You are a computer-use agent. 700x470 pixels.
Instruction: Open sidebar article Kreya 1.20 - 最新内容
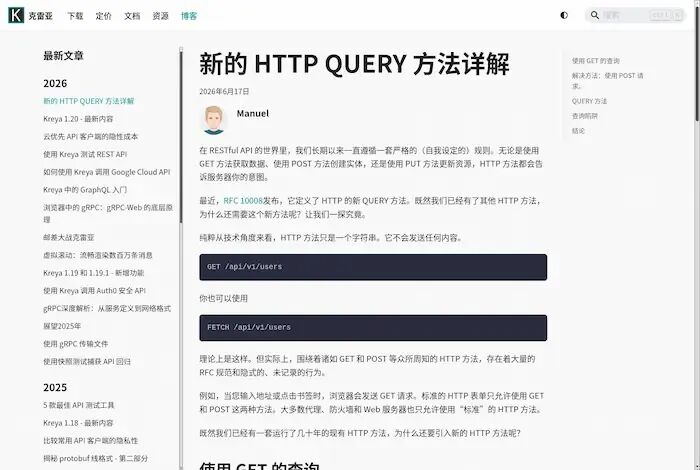pos(78,119)
